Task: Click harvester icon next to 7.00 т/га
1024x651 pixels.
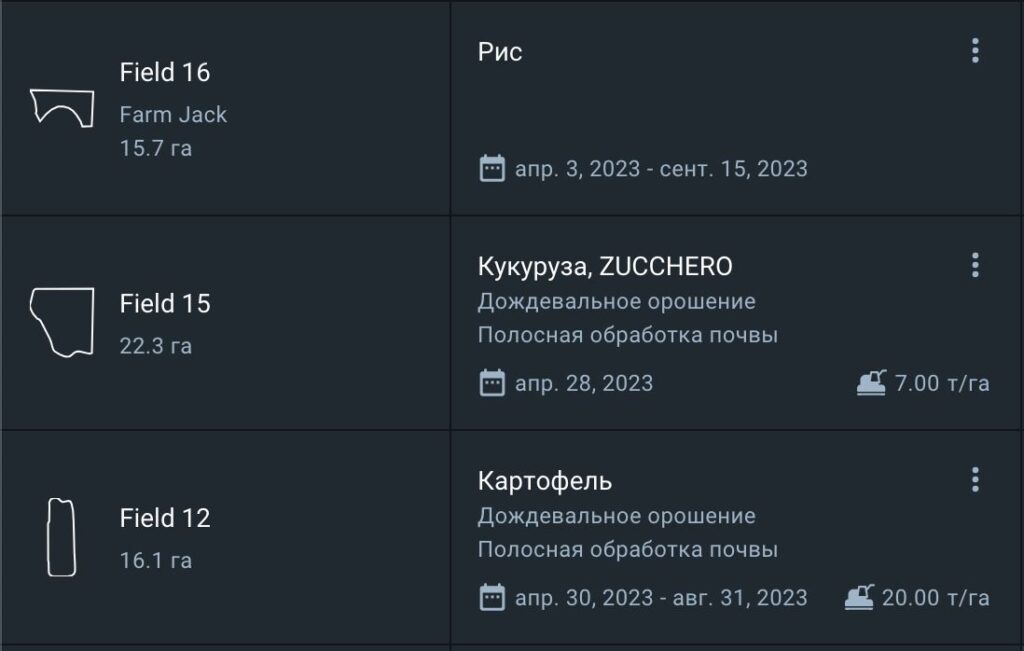Action: (871, 382)
